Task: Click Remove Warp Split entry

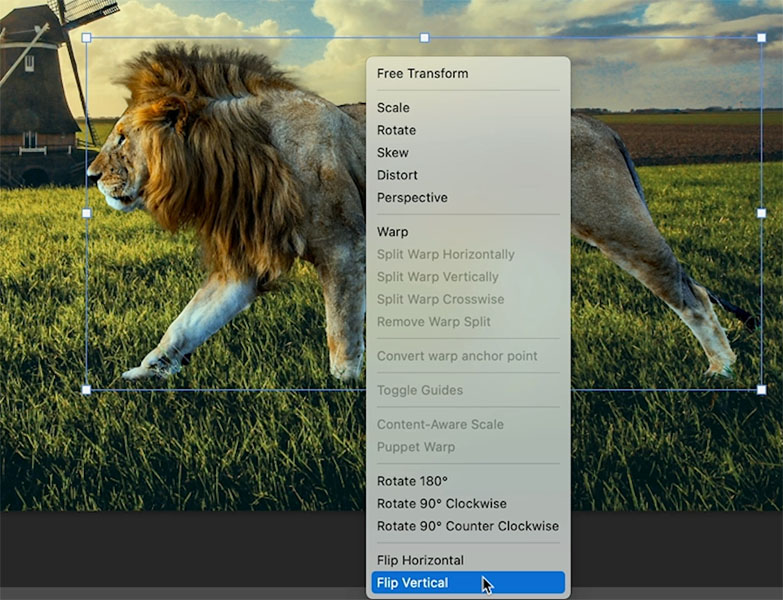Action: pos(468,322)
